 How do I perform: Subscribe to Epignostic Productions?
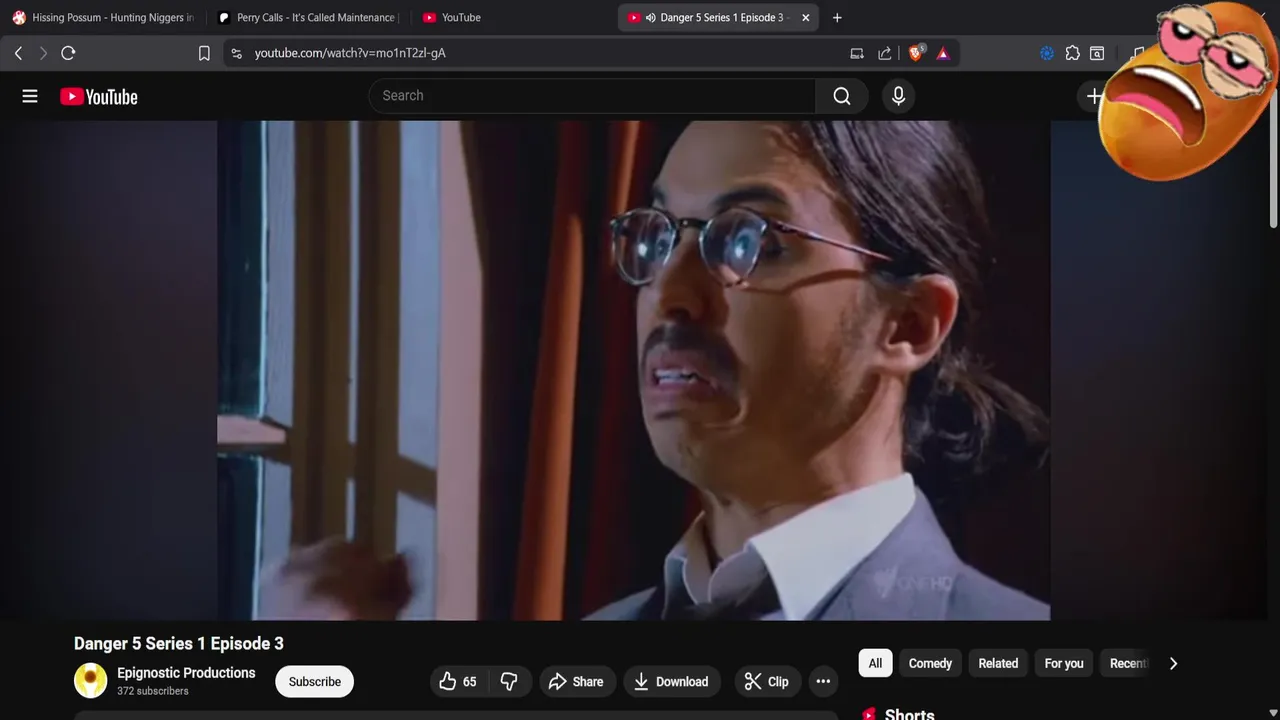(x=315, y=682)
